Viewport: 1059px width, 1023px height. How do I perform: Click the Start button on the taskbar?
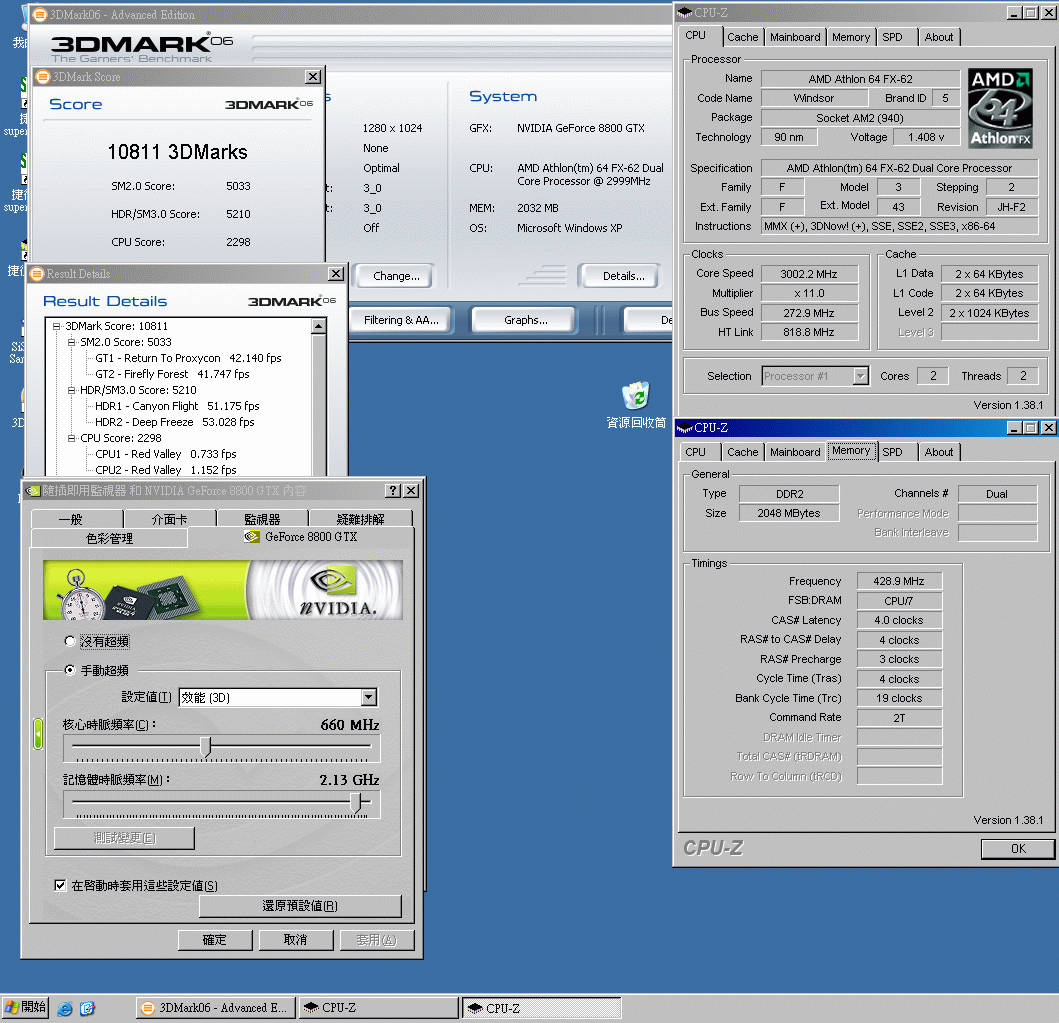[x=25, y=1007]
